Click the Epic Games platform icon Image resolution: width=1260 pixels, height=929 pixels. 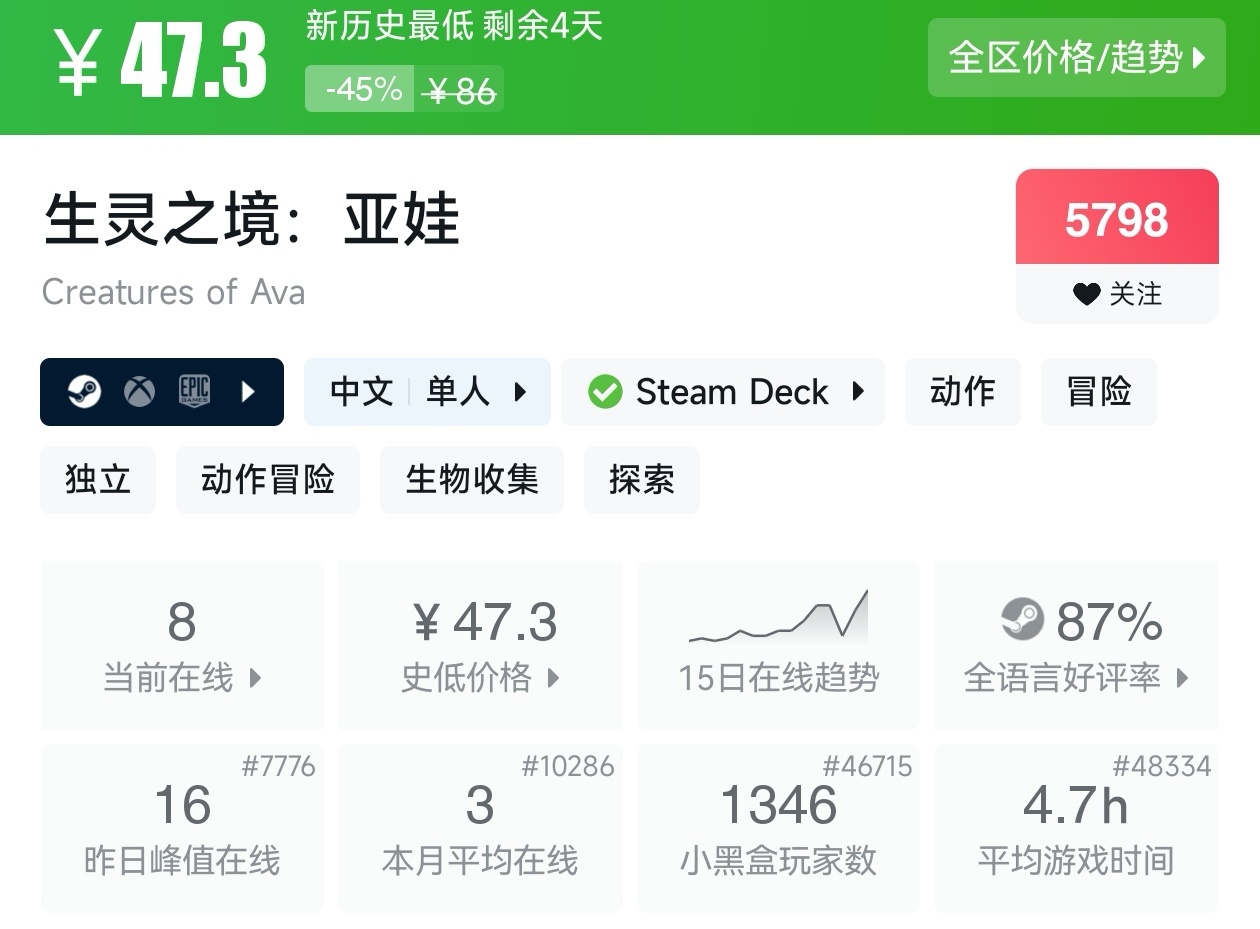[194, 392]
